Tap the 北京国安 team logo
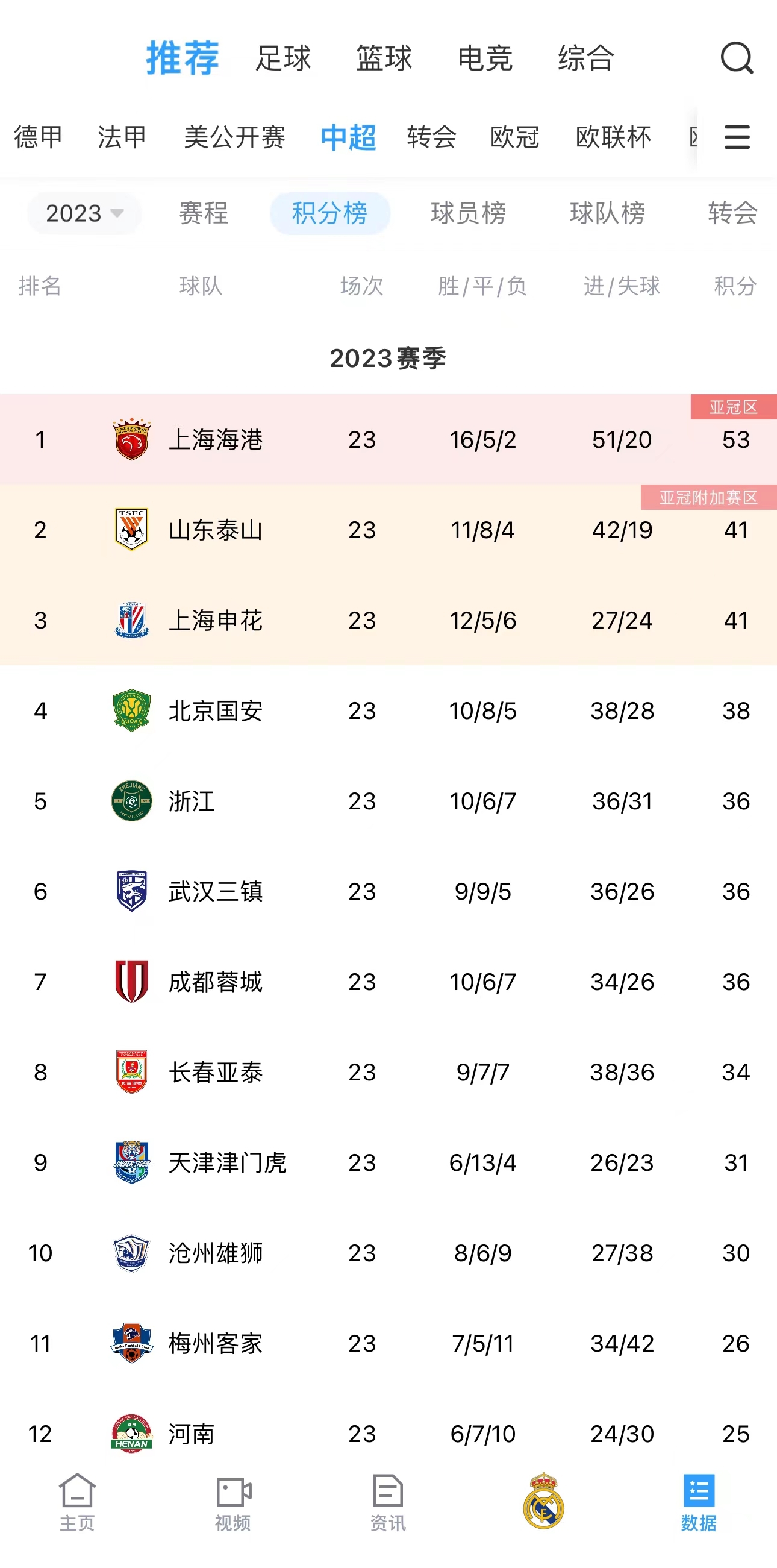777x1568 pixels. point(131,710)
